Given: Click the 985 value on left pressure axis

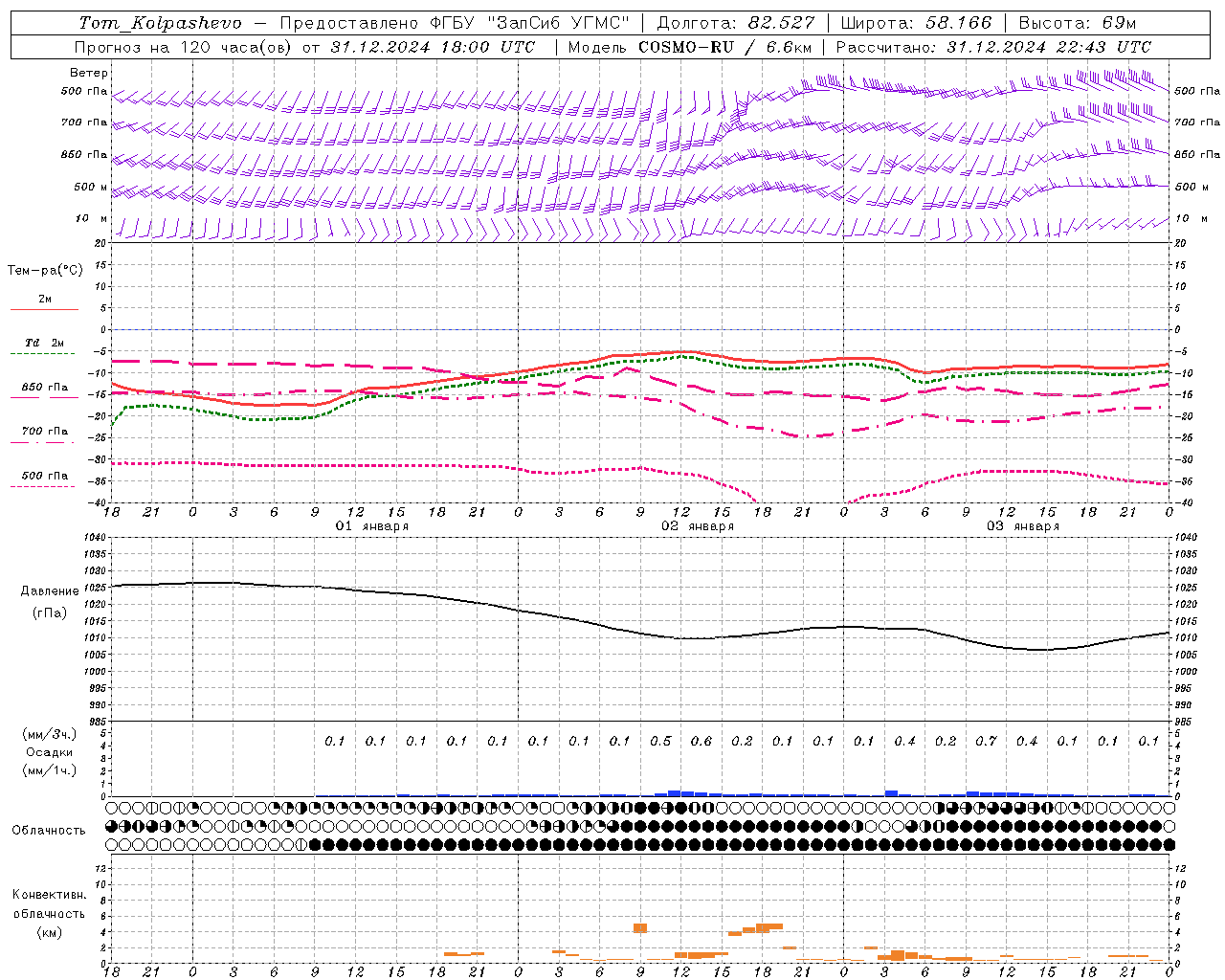Looking at the screenshot, I should click(x=96, y=722).
